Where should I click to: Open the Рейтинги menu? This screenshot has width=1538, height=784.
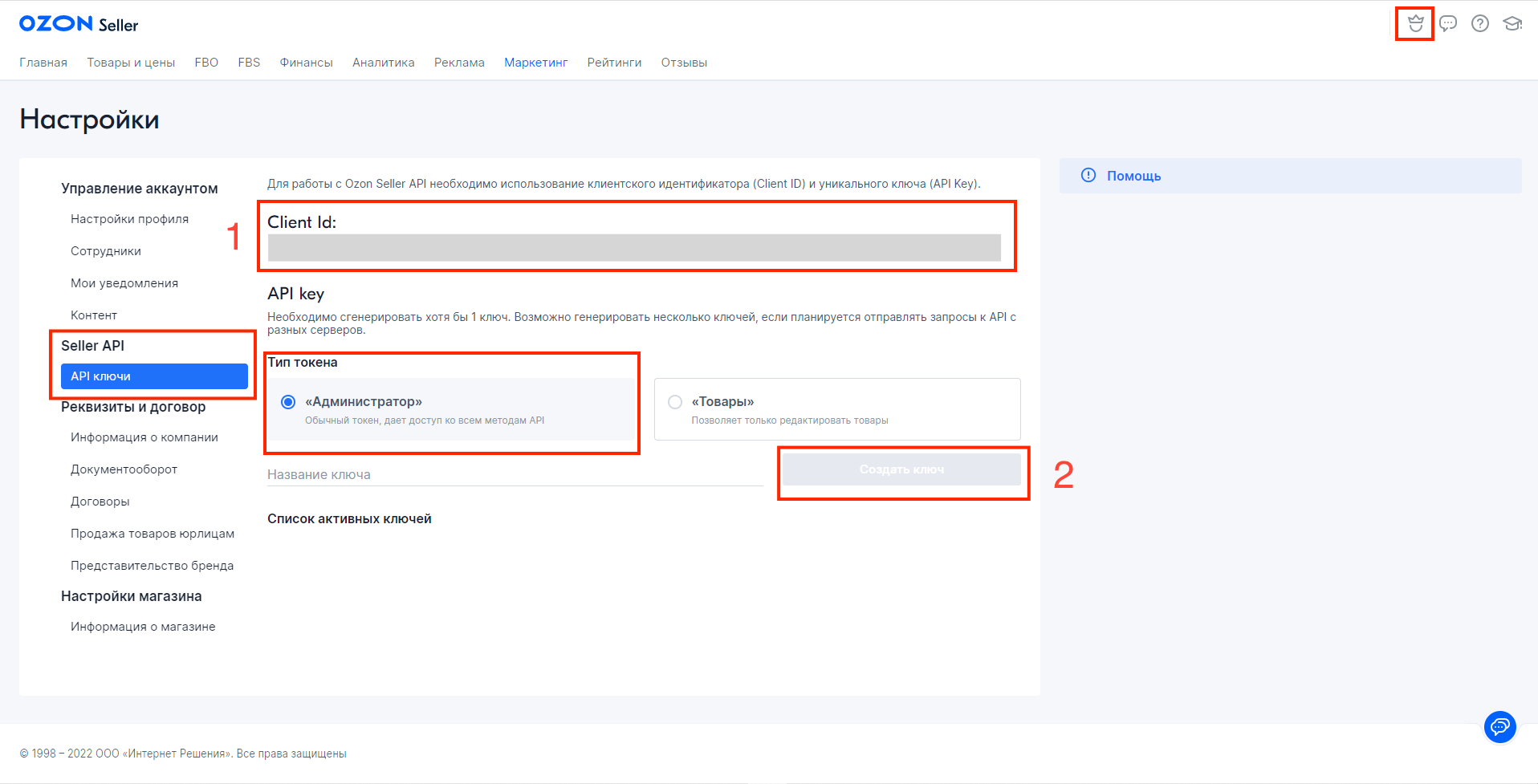coord(614,63)
